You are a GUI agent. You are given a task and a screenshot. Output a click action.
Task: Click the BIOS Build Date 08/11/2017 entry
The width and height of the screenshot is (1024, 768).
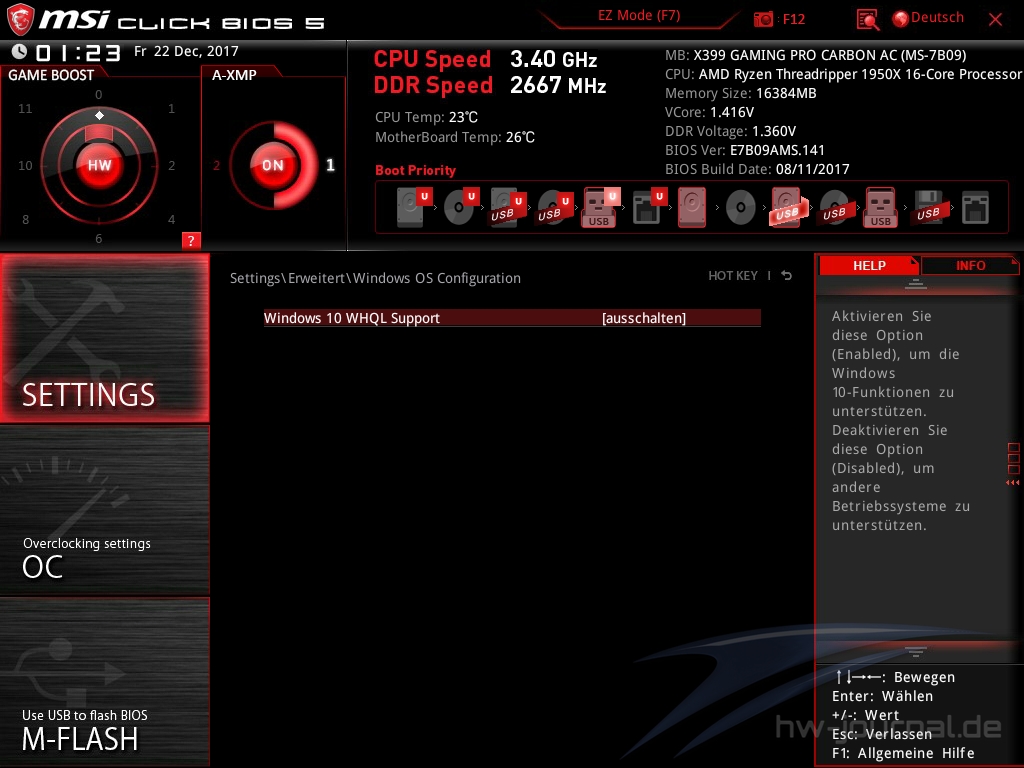[757, 169]
